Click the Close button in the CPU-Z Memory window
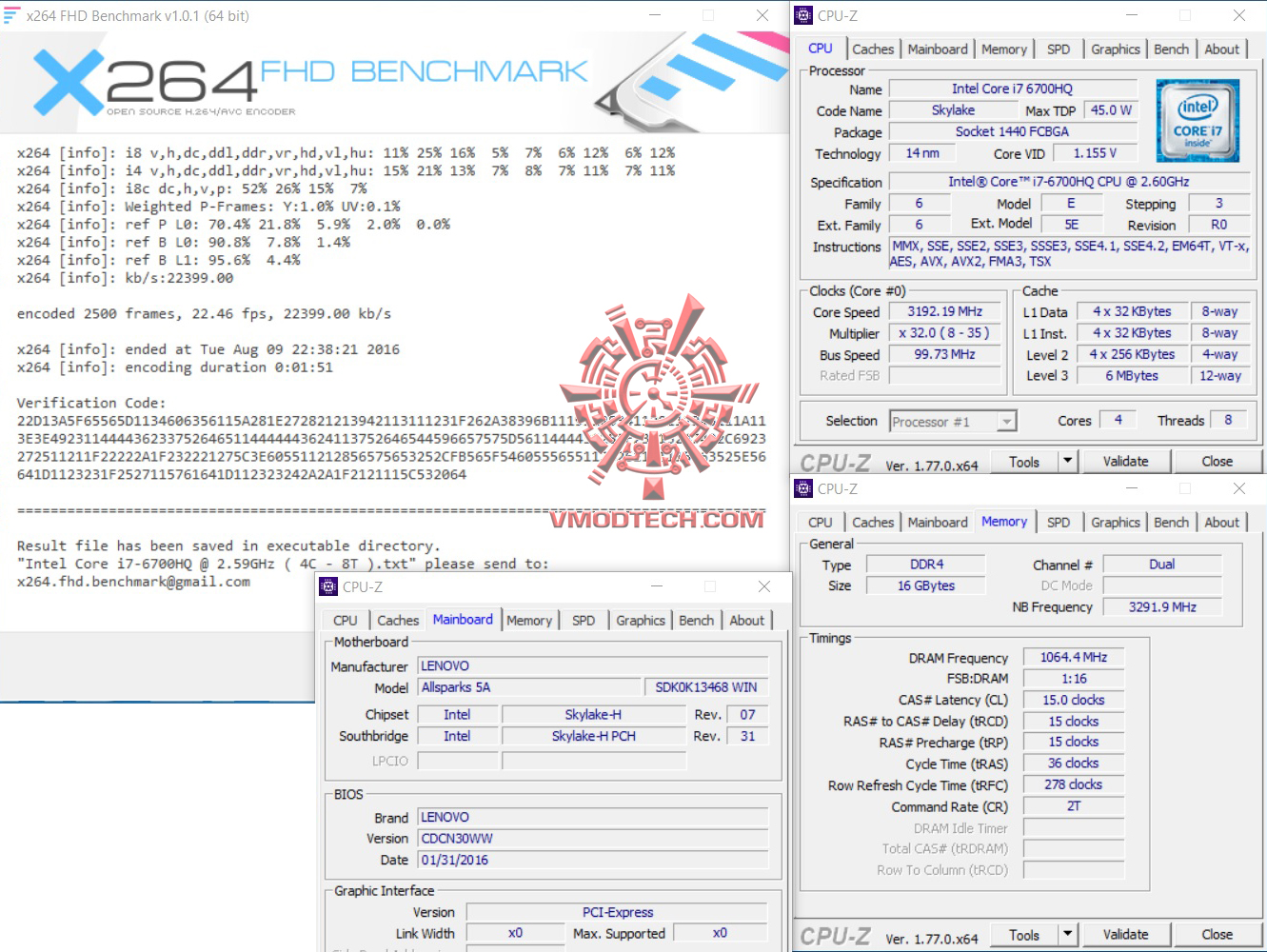 click(1217, 935)
